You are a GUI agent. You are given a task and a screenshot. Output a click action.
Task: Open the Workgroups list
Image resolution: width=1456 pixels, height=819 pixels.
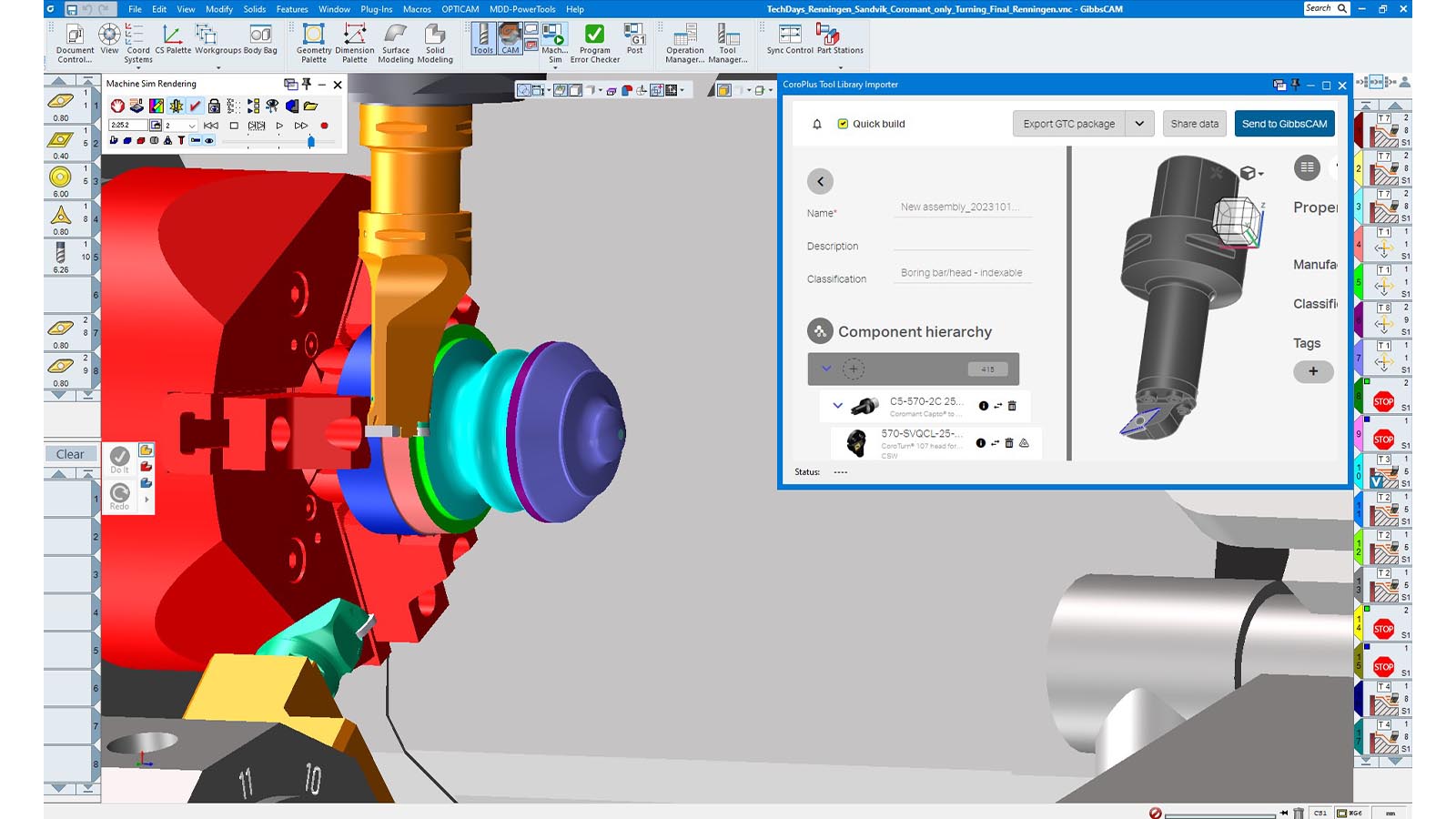[x=217, y=40]
